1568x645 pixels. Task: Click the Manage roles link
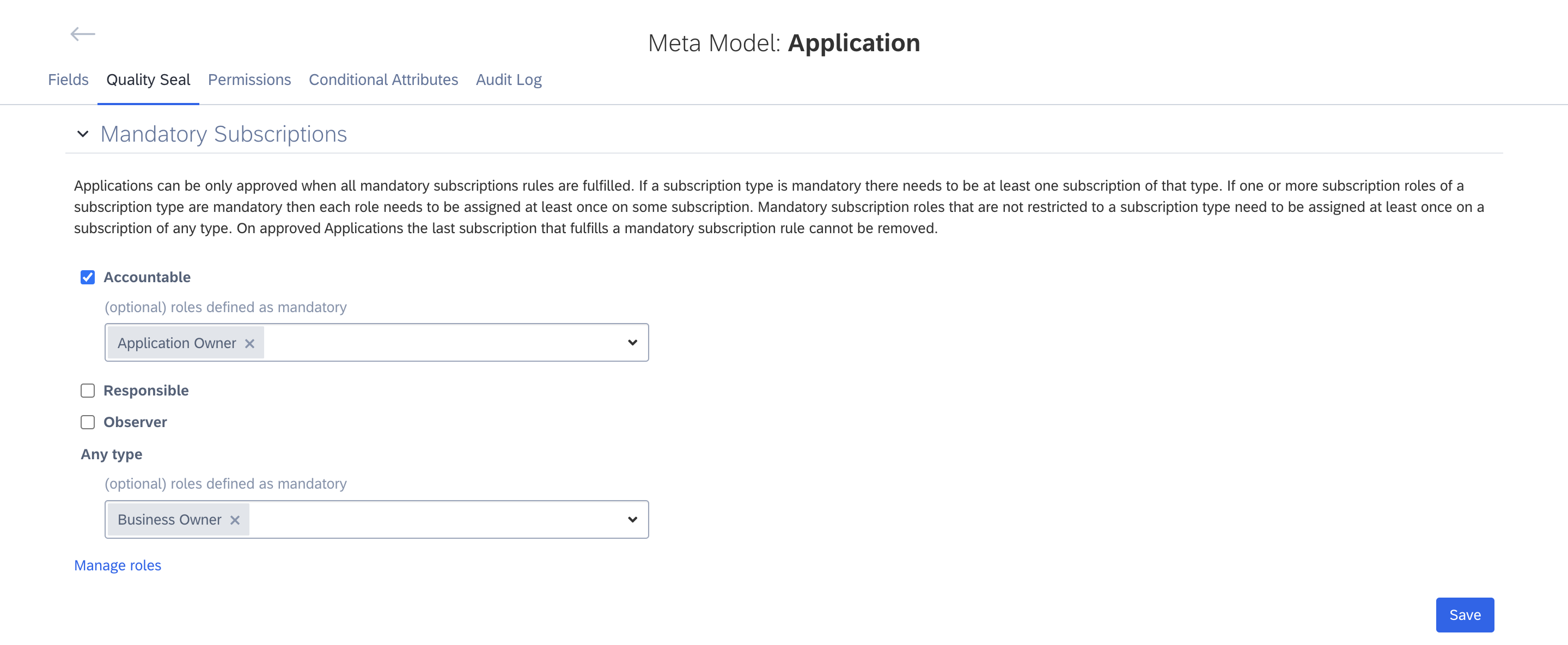117,565
